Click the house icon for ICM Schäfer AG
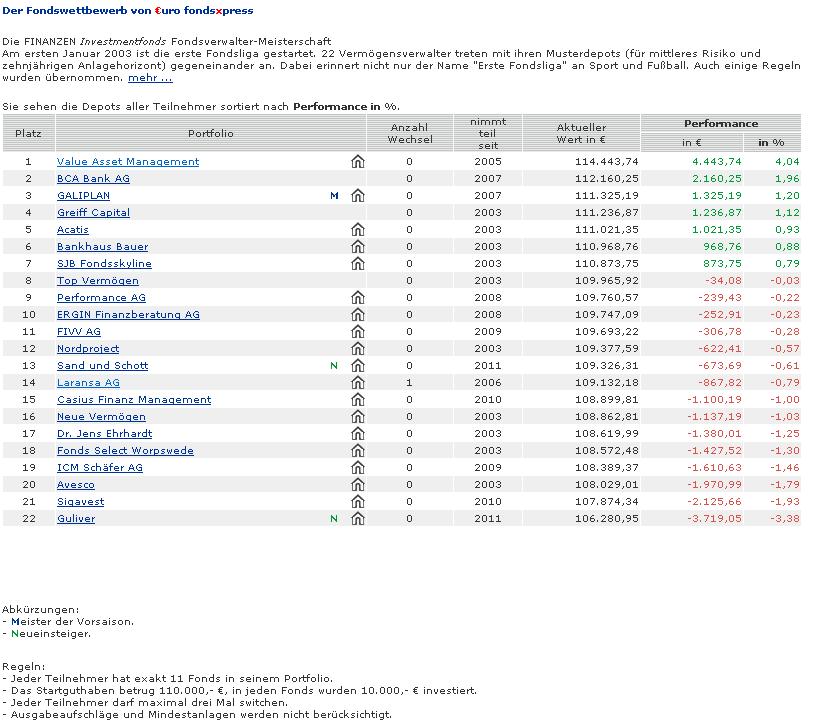This screenshot has width=816, height=724. click(358, 467)
